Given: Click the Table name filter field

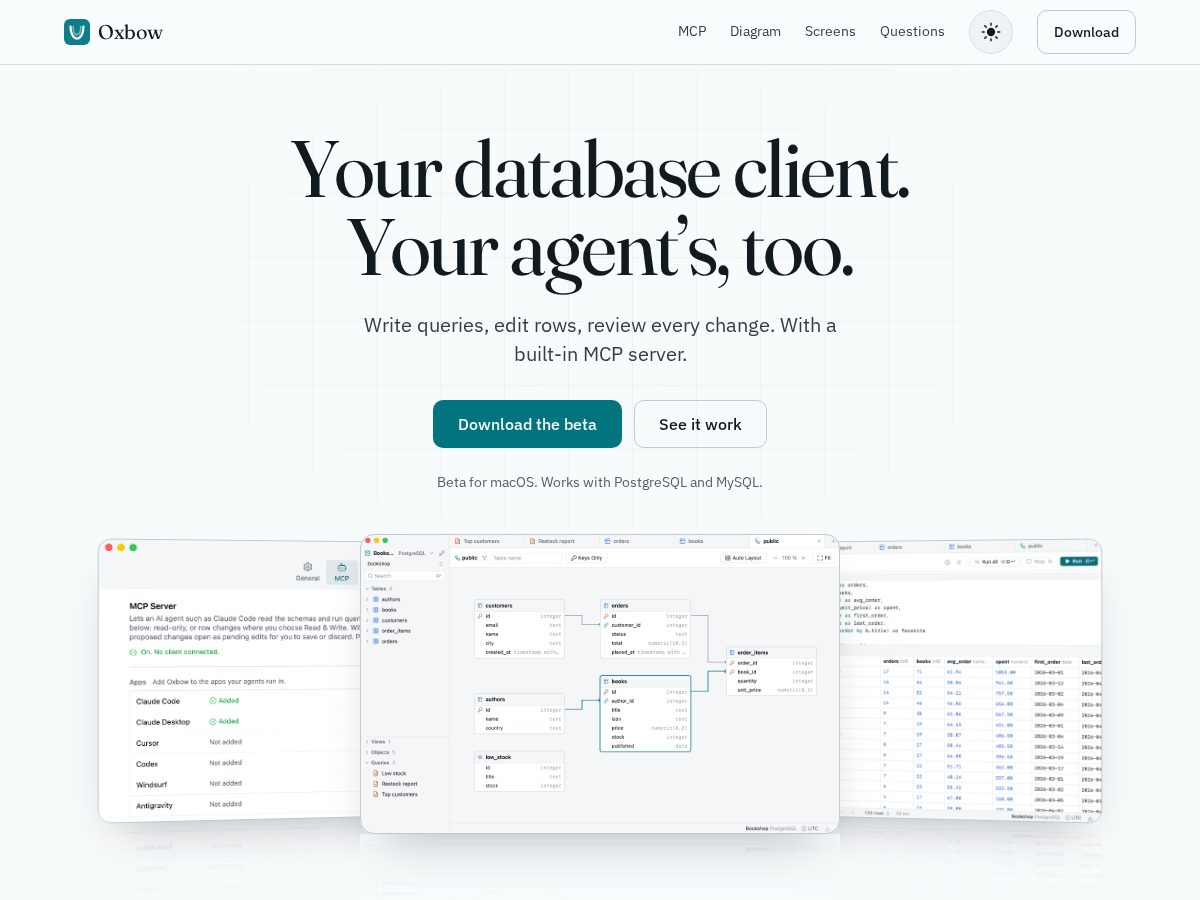Looking at the screenshot, I should point(526,558).
